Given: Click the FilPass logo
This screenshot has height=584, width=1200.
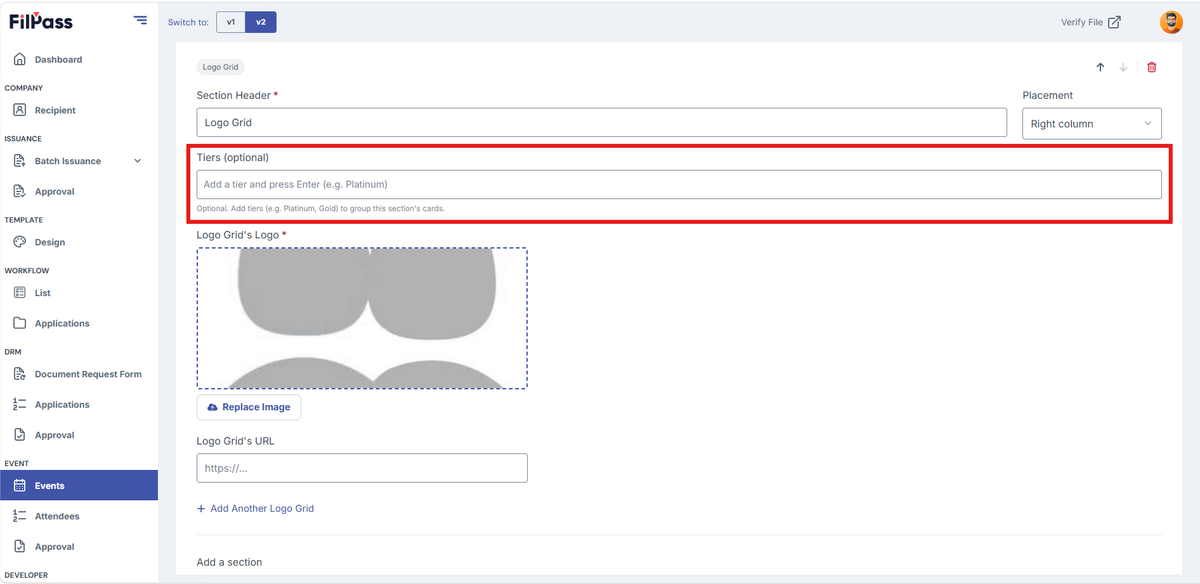Looking at the screenshot, I should tap(41, 21).
